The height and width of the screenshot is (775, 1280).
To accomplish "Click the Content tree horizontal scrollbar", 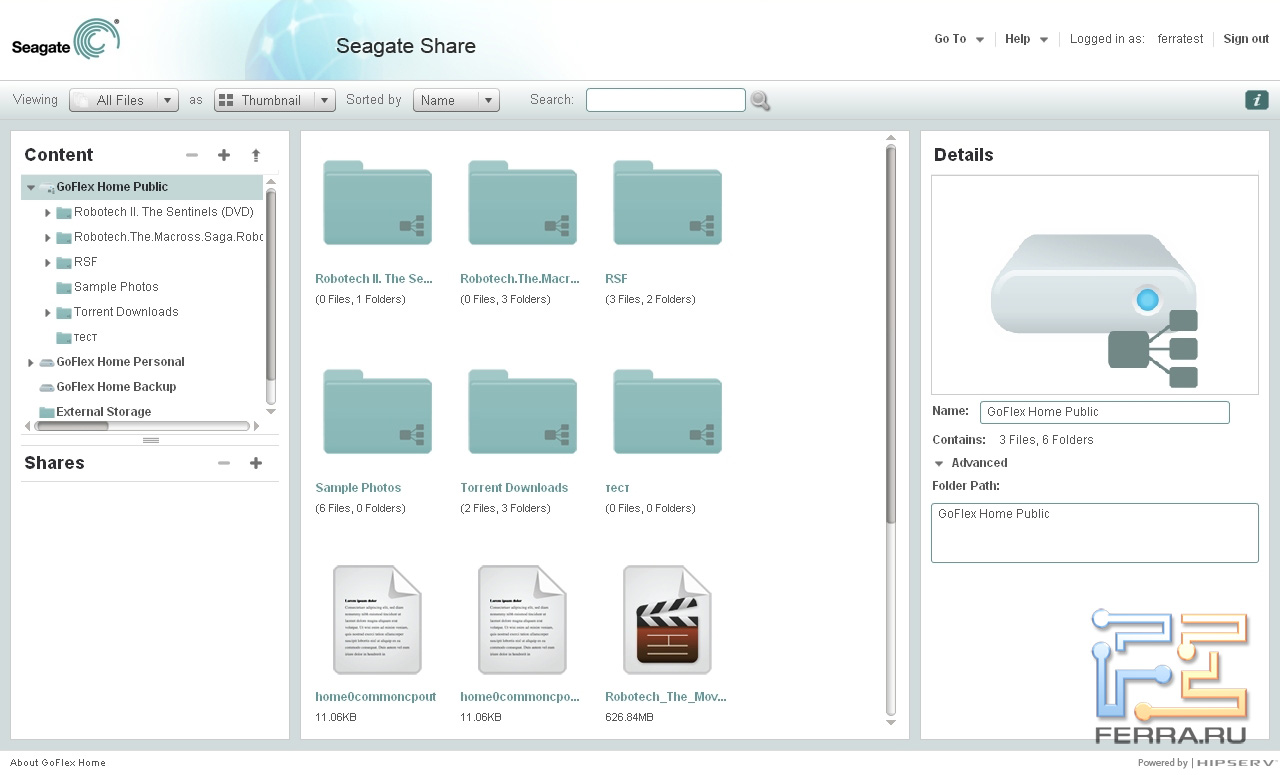I will coord(140,426).
